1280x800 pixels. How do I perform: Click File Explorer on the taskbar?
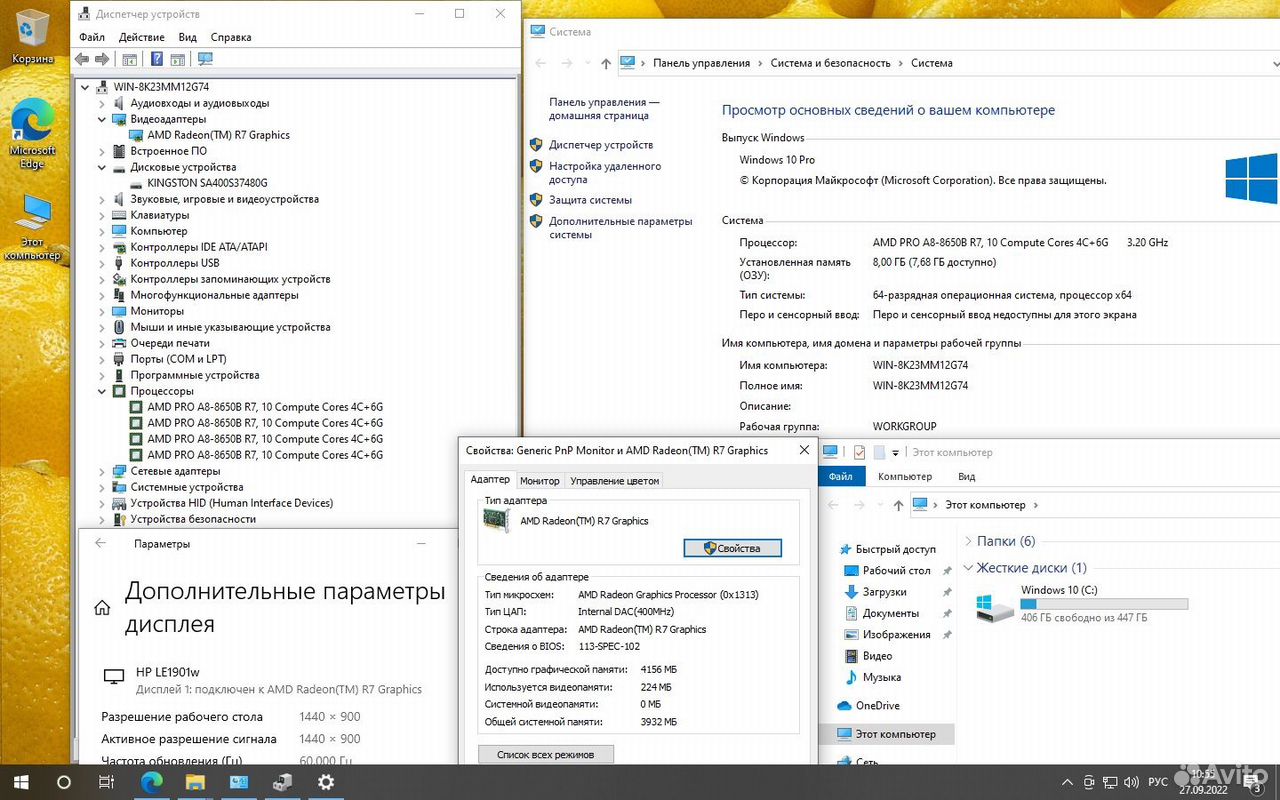point(195,782)
